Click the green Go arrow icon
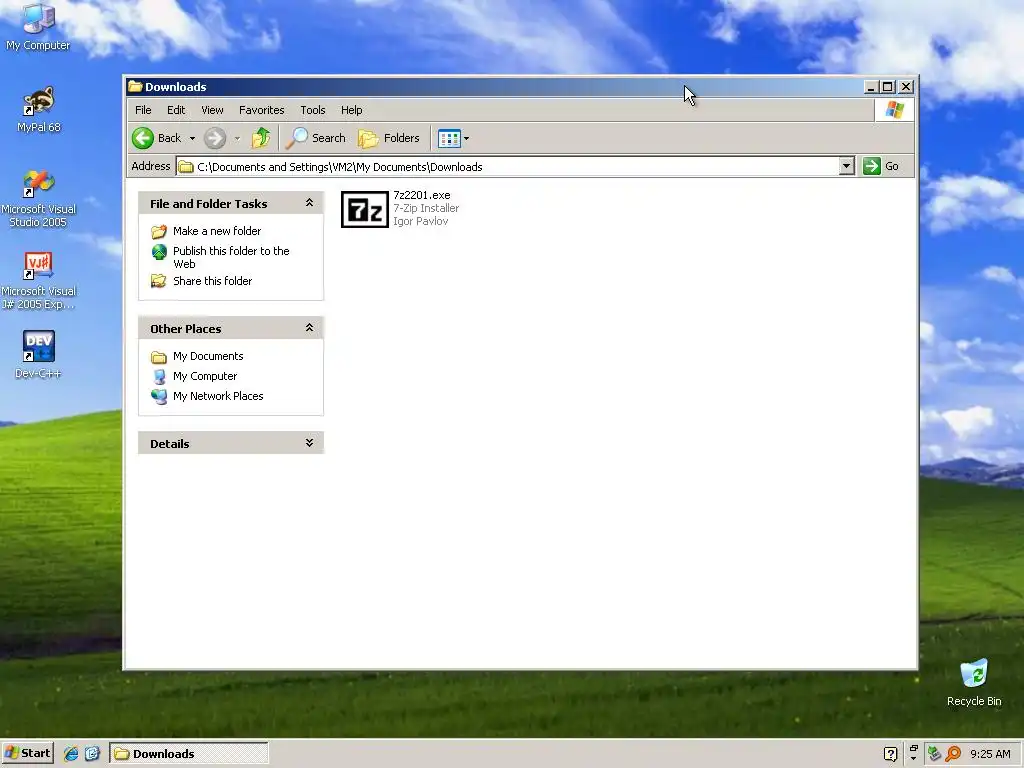Screen dimensions: 1024x768 click(x=871, y=166)
